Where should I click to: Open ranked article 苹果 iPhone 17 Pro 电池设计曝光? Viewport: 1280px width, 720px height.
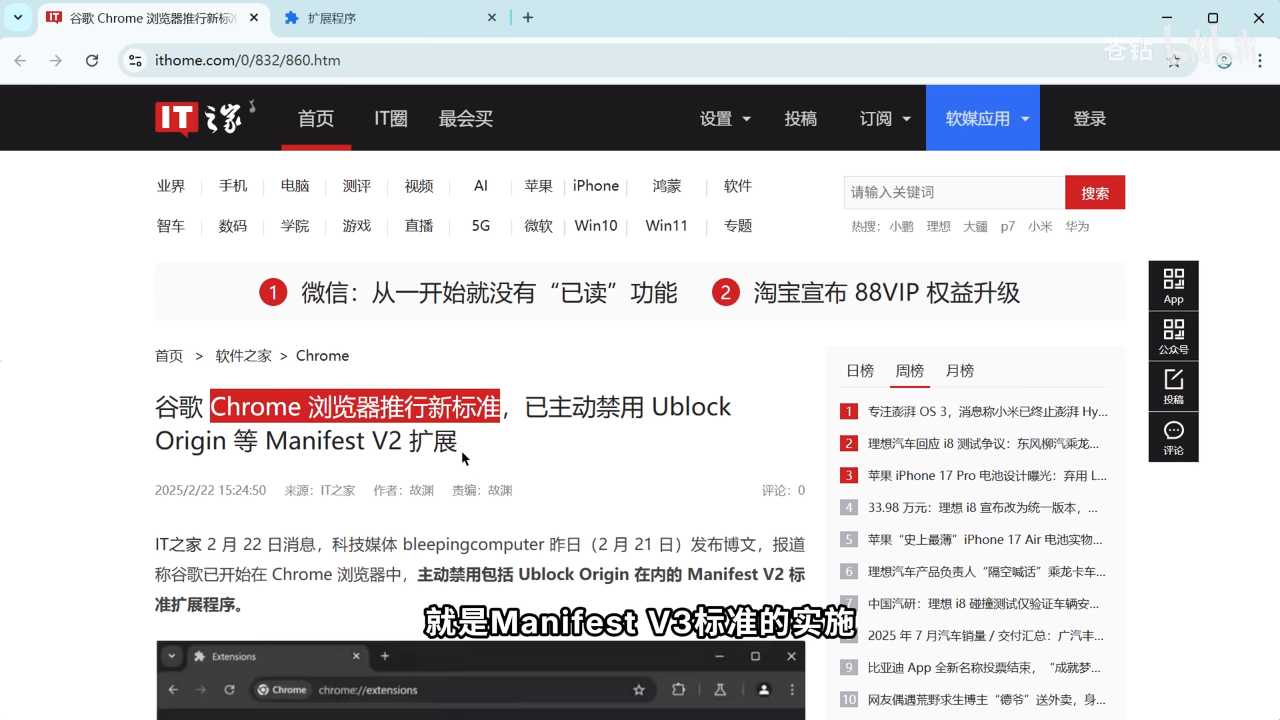tap(988, 475)
